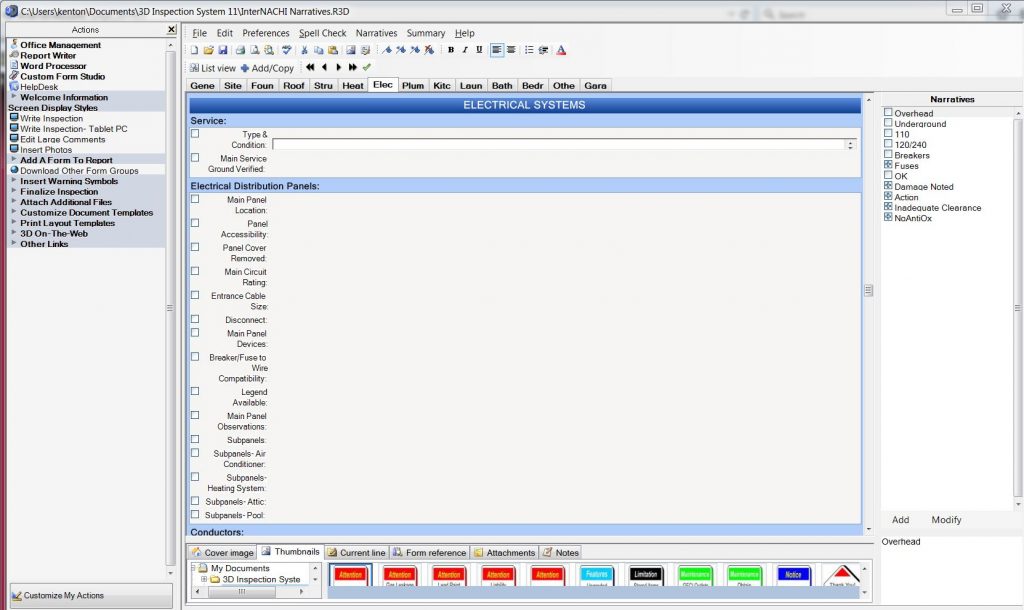Select the green checkmark confirm icon

click(366, 68)
